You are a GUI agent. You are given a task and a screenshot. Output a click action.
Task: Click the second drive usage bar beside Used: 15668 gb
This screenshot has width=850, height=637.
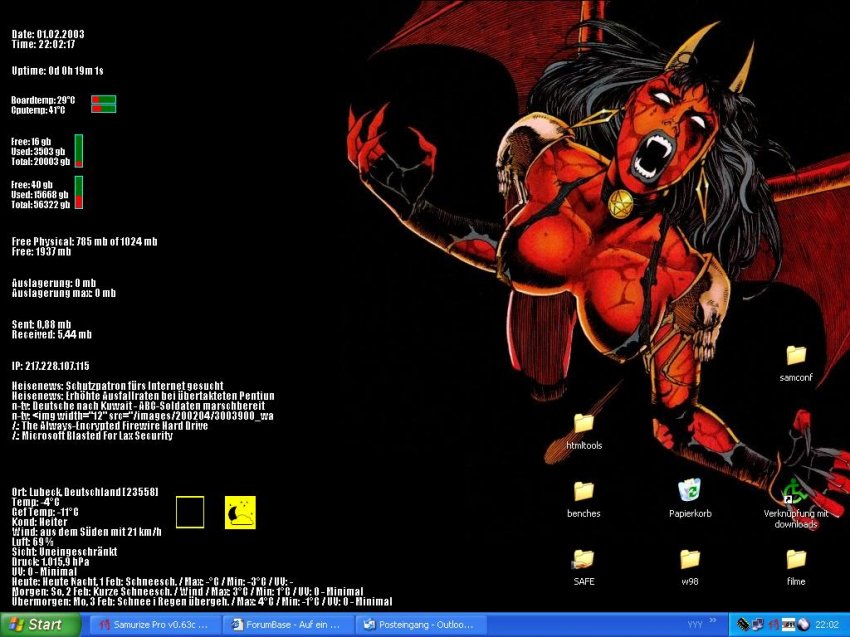pyautogui.click(x=79, y=192)
